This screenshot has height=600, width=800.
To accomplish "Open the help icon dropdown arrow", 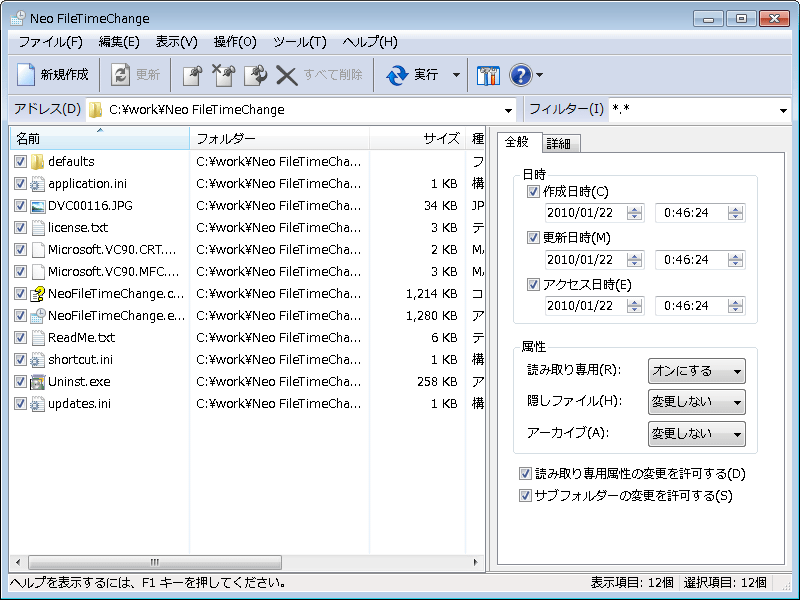I will tap(539, 75).
